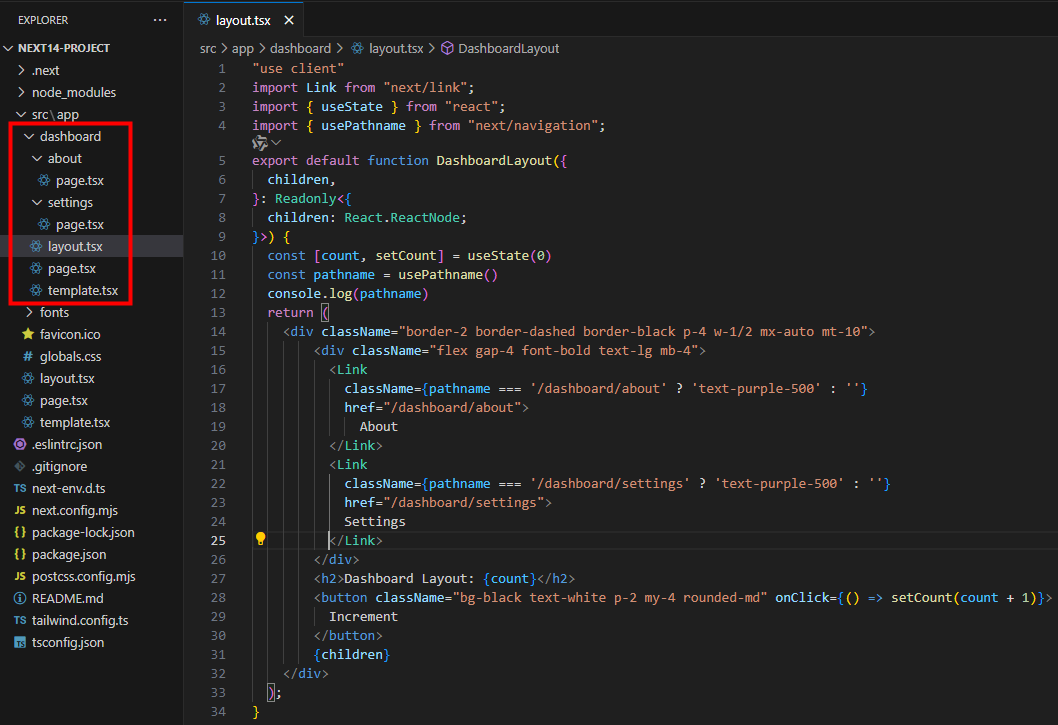The height and width of the screenshot is (725, 1058).
Task: Click the React icon of highlighted layout.tsx row
Action: coord(36,246)
